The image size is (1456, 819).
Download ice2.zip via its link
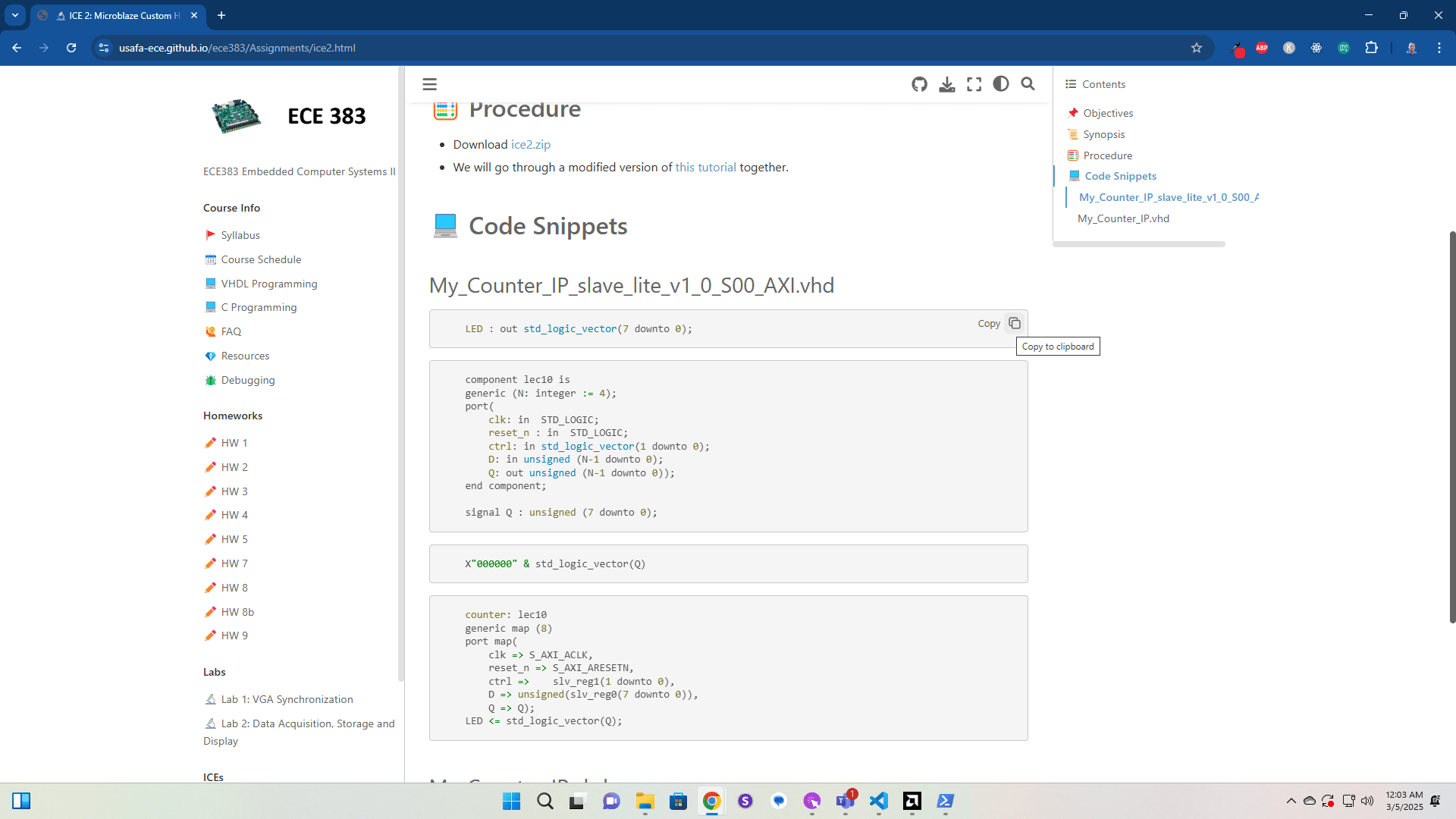pyautogui.click(x=529, y=144)
